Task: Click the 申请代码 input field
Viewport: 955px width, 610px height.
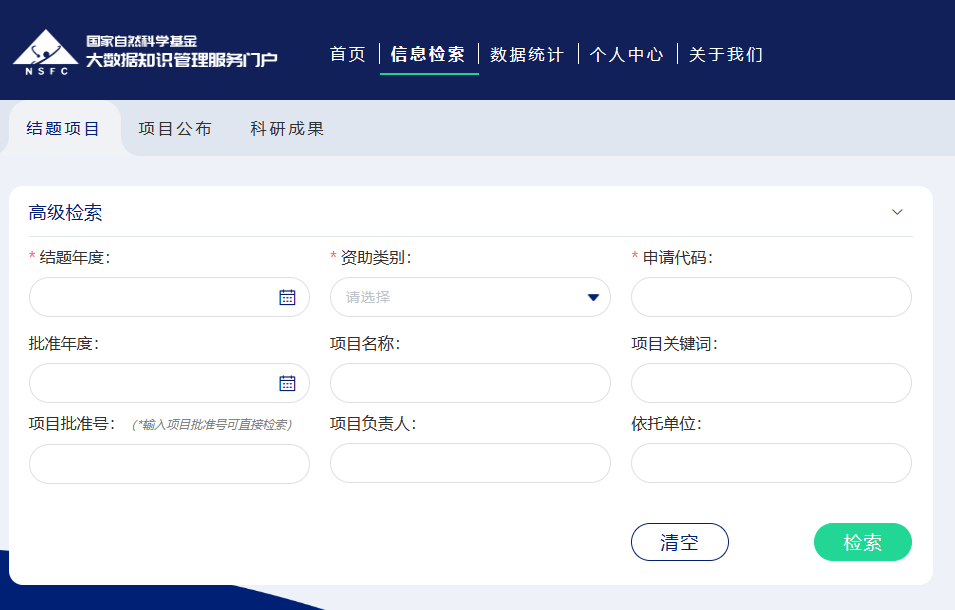Action: [x=771, y=297]
